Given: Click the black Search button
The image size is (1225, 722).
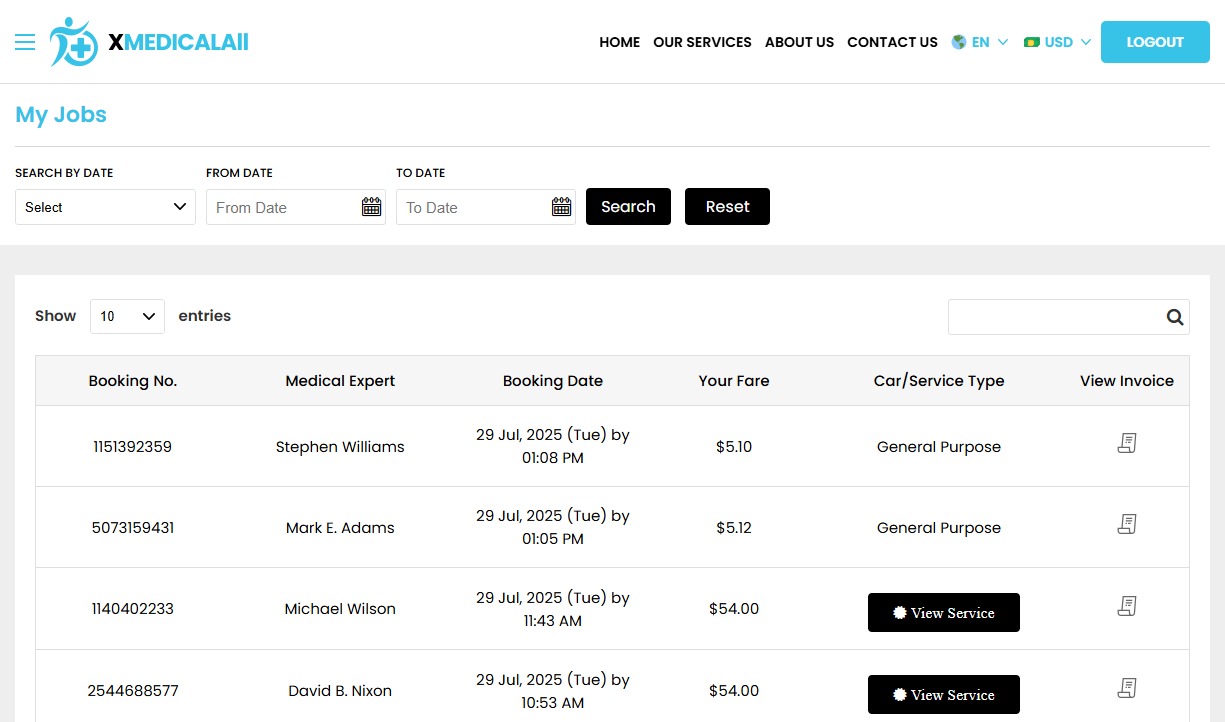Looking at the screenshot, I should (628, 207).
